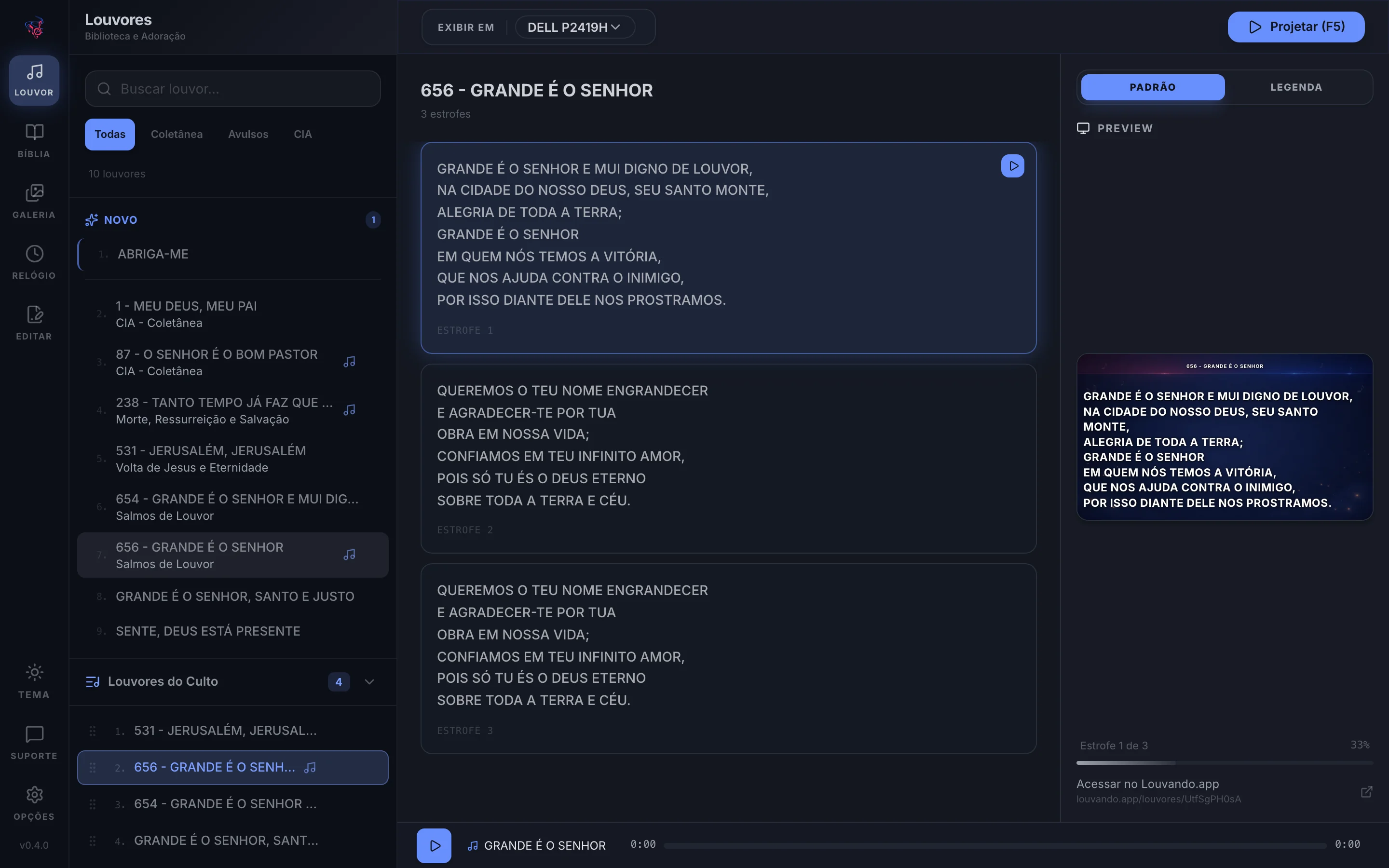Open the Acessar no Louvando.app link
The width and height of the screenshot is (1389, 868).
click(x=1224, y=791)
